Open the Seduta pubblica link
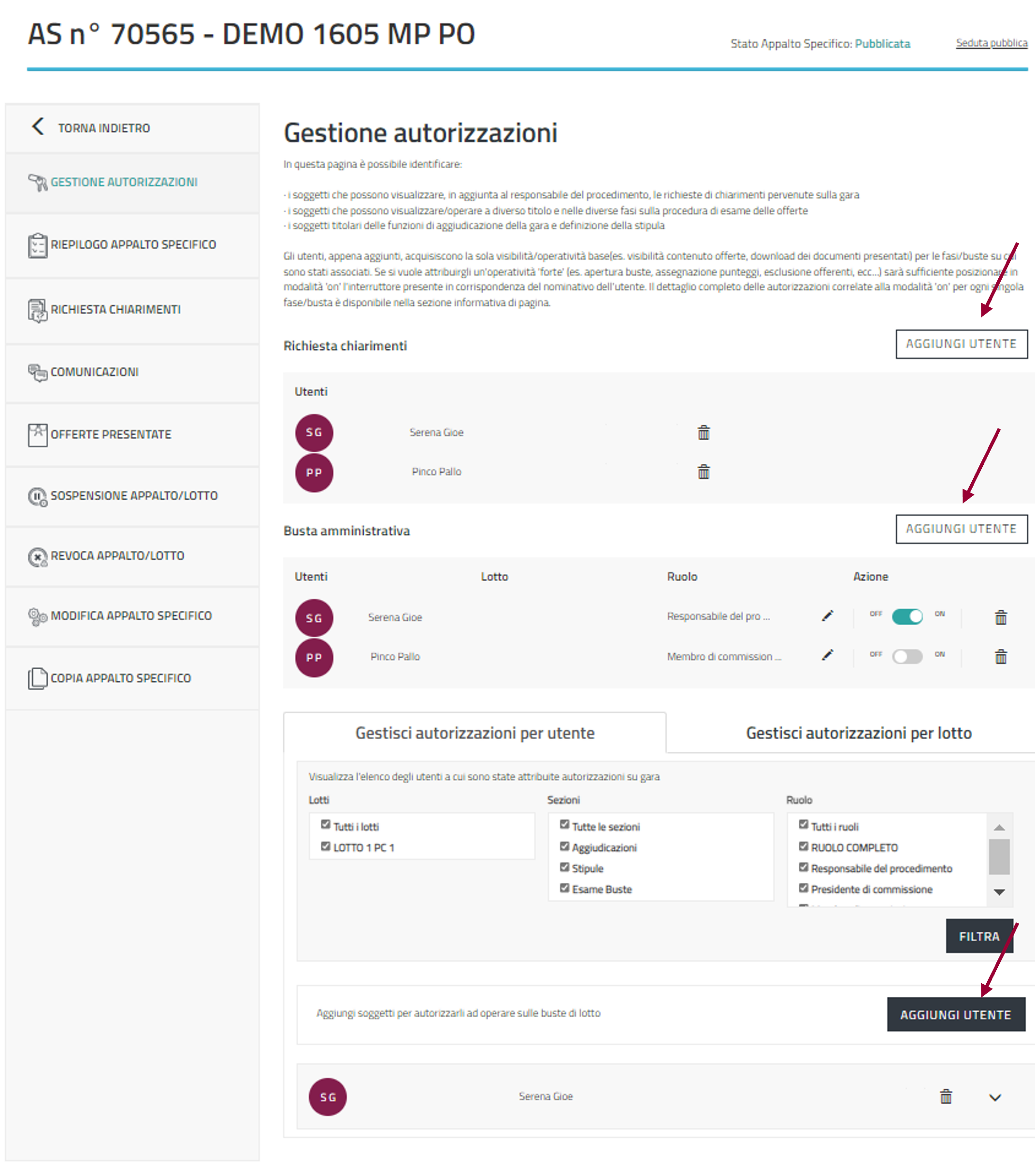 992,43
